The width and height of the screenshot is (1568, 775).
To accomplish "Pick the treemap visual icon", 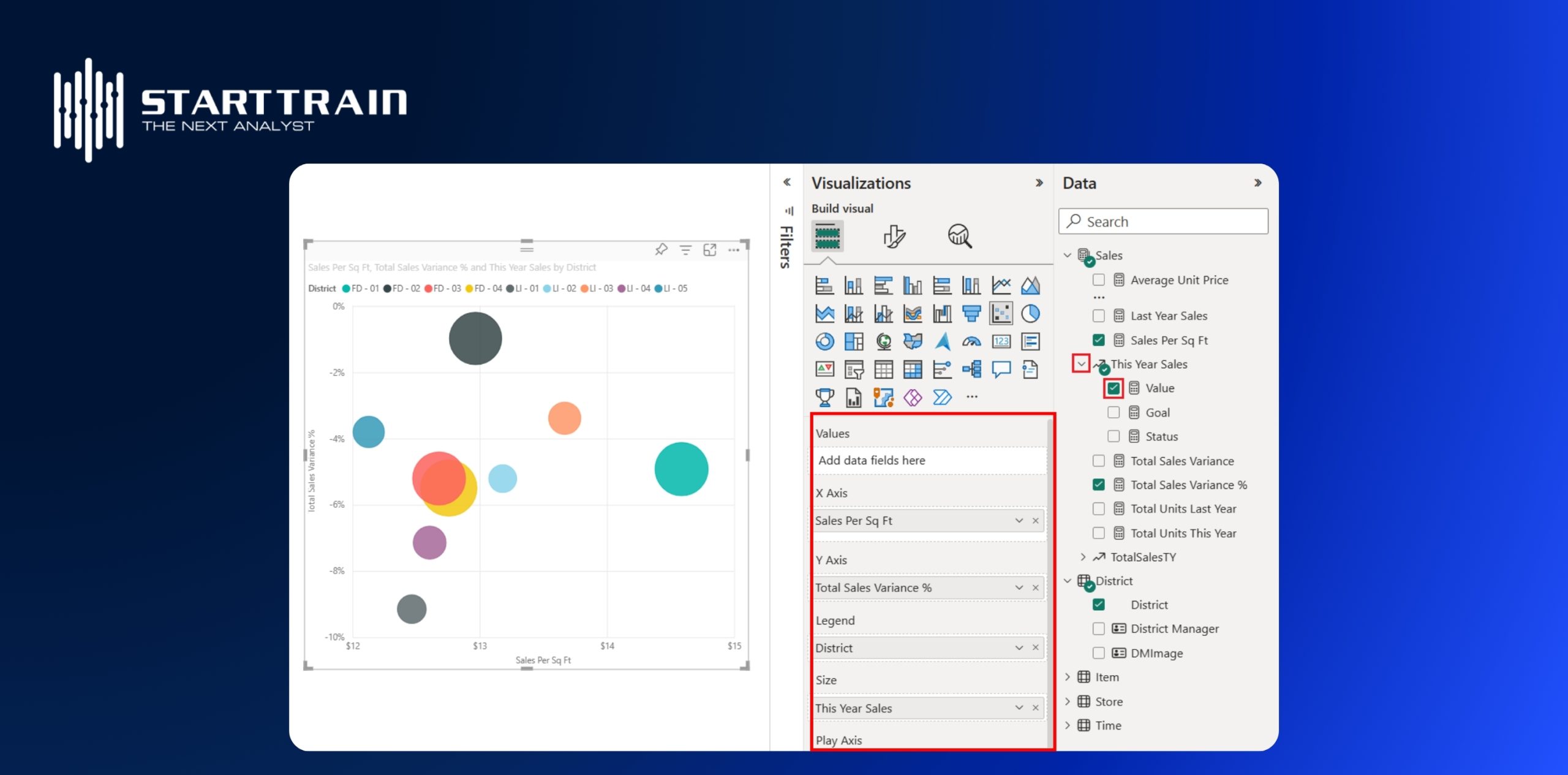I will coord(853,341).
